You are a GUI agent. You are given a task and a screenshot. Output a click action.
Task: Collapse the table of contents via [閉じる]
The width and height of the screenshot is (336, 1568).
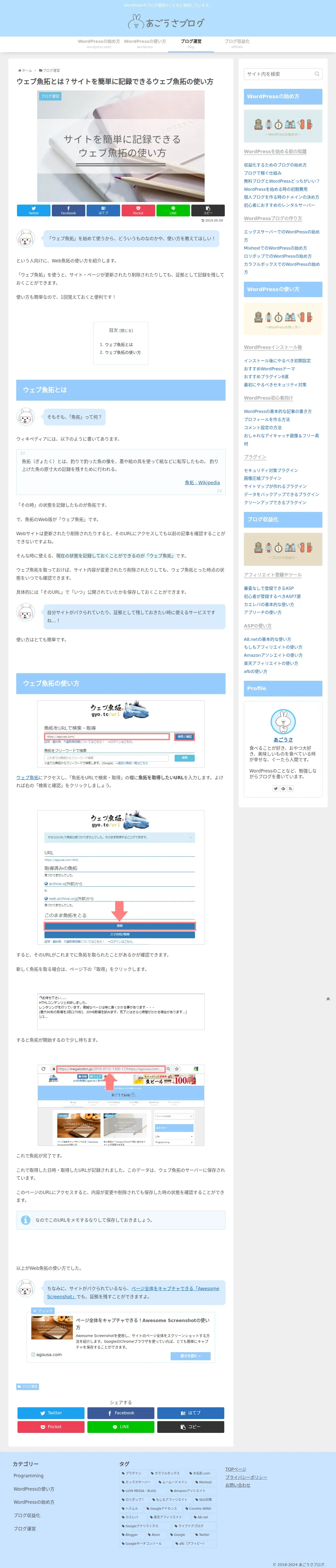coord(126,331)
